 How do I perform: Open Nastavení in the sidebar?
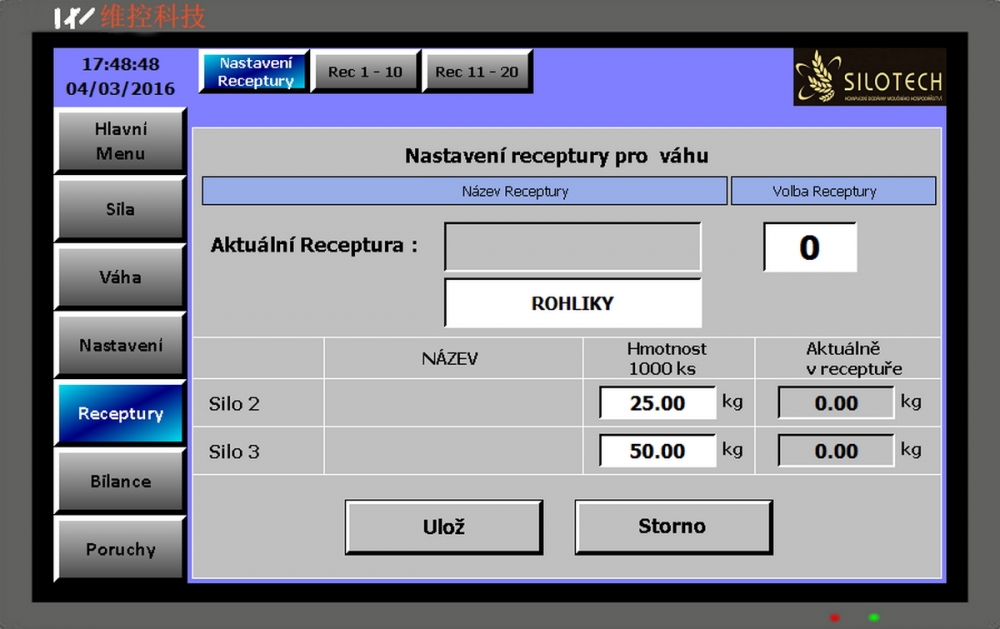tap(120, 345)
